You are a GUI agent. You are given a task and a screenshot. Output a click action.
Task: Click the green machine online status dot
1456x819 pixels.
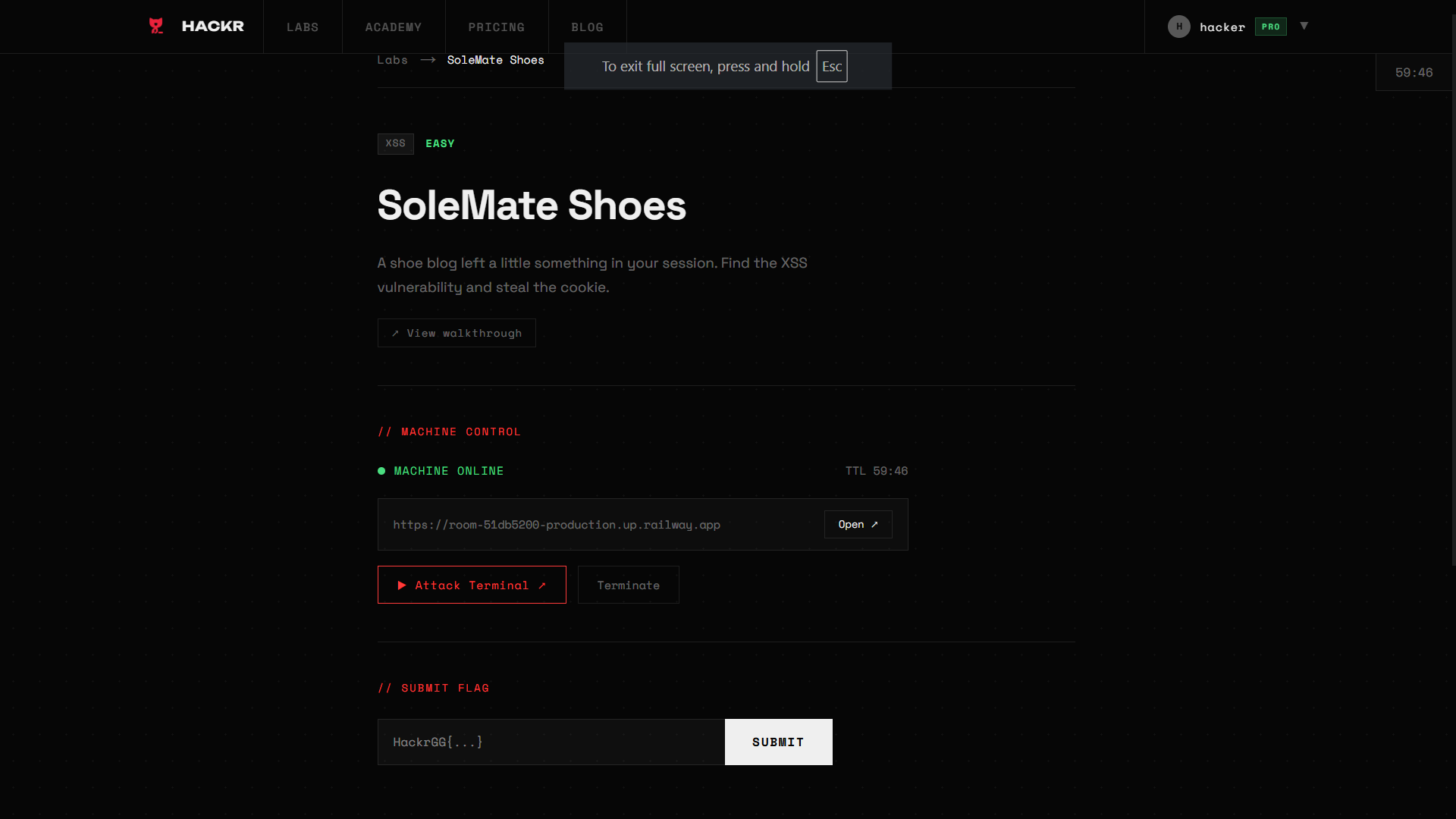pos(381,471)
